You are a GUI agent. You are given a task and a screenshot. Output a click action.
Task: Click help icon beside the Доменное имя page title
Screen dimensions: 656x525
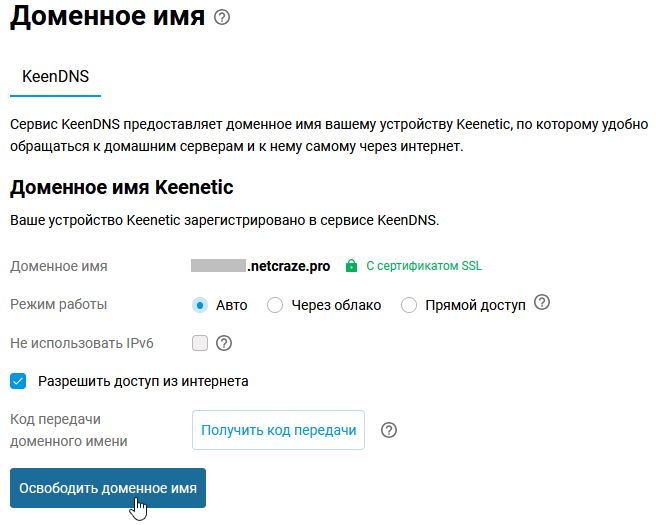click(x=222, y=18)
